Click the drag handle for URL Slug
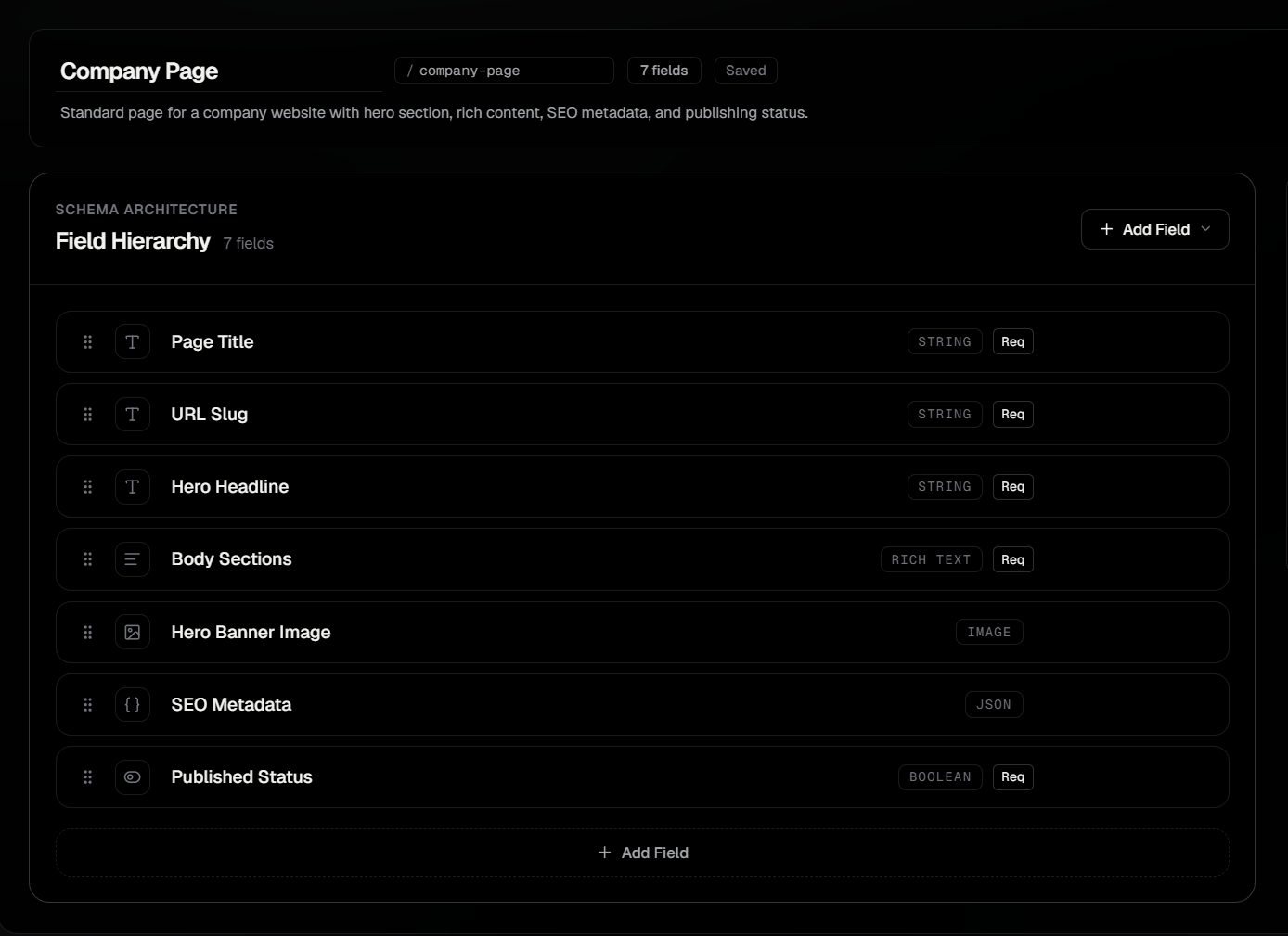1288x936 pixels. (x=88, y=415)
